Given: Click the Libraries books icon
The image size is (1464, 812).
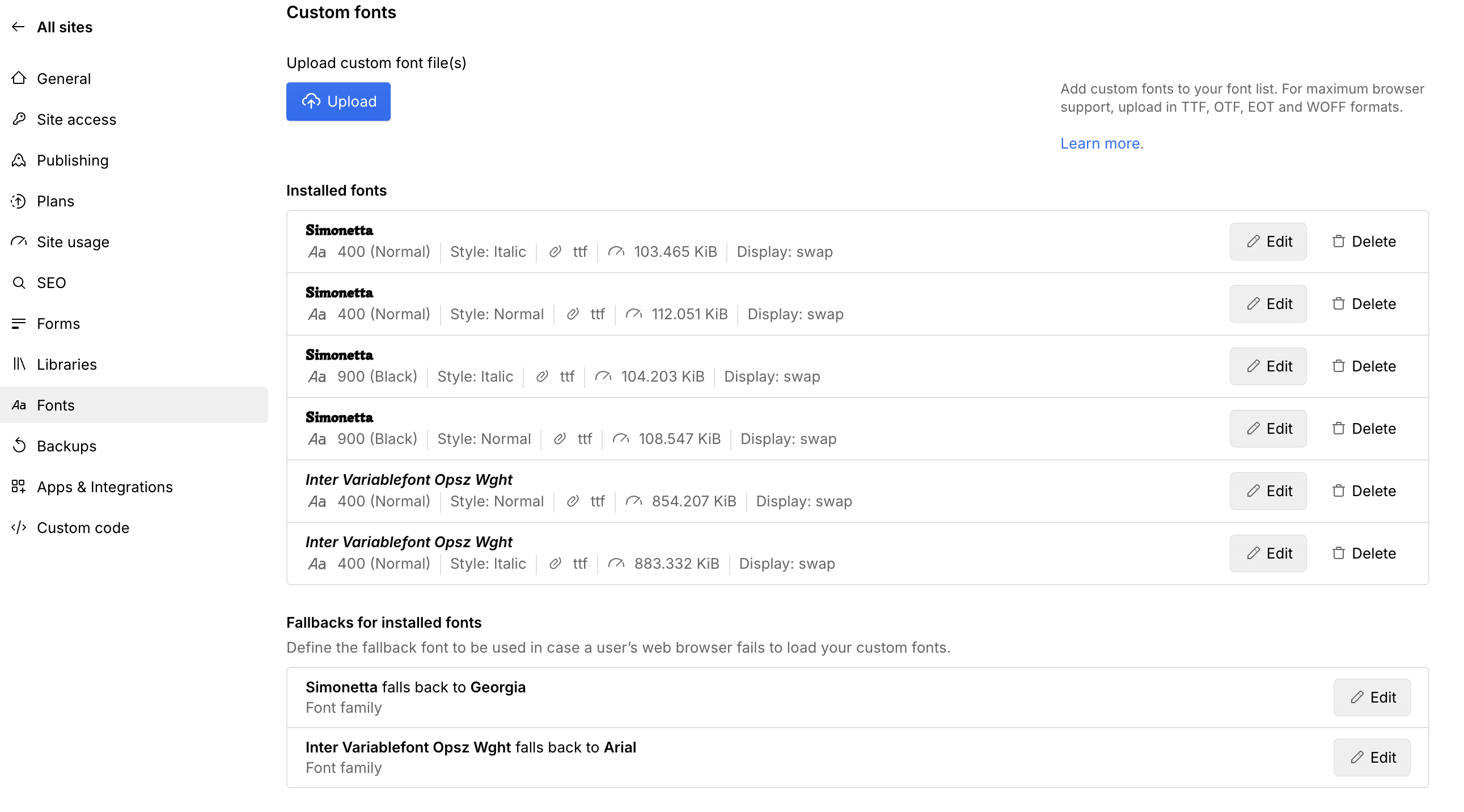Looking at the screenshot, I should click(x=19, y=363).
